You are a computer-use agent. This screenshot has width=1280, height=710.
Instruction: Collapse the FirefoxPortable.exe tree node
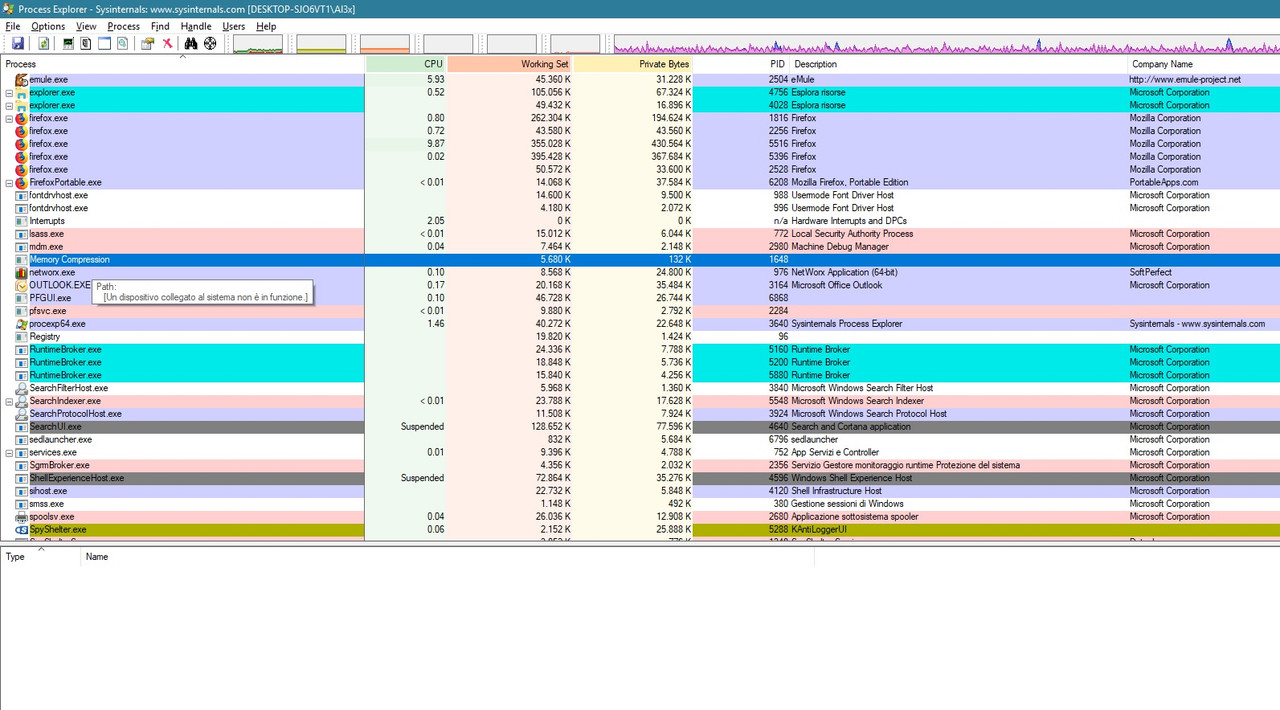(9, 183)
